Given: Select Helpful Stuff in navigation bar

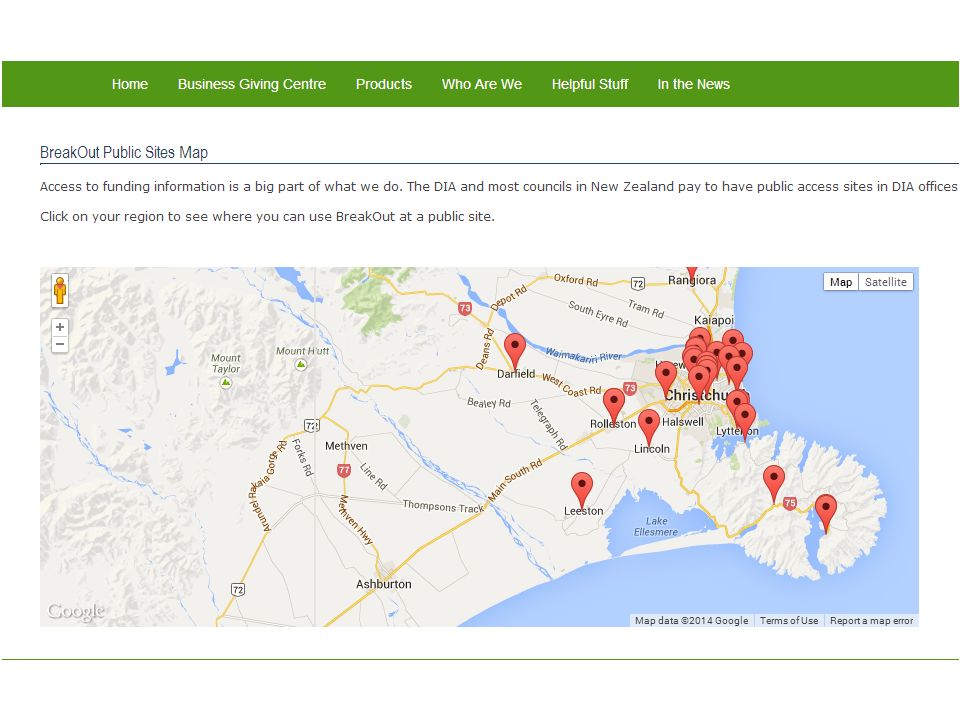Looking at the screenshot, I should tap(590, 84).
